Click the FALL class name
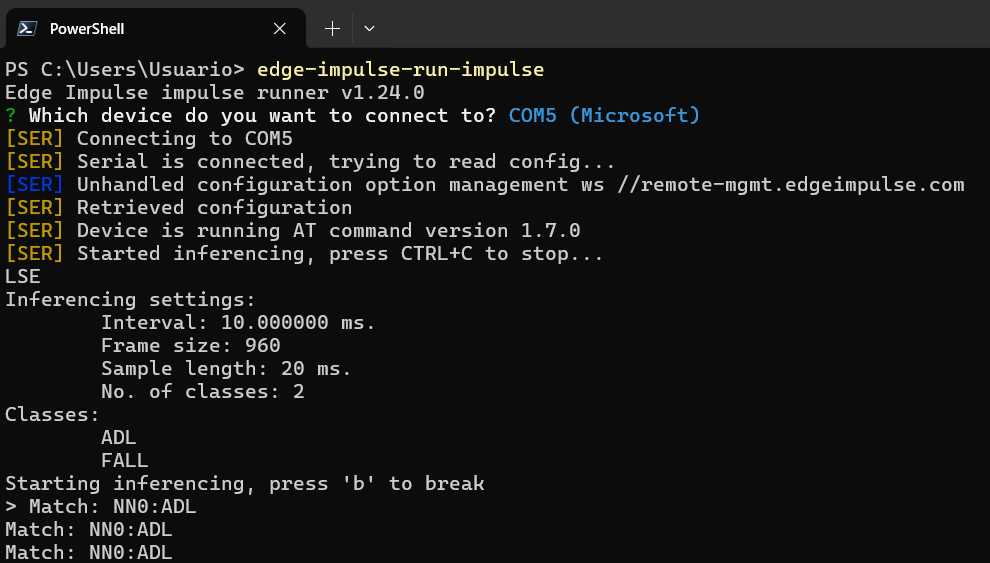Image resolution: width=990 pixels, height=563 pixels. click(x=124, y=461)
